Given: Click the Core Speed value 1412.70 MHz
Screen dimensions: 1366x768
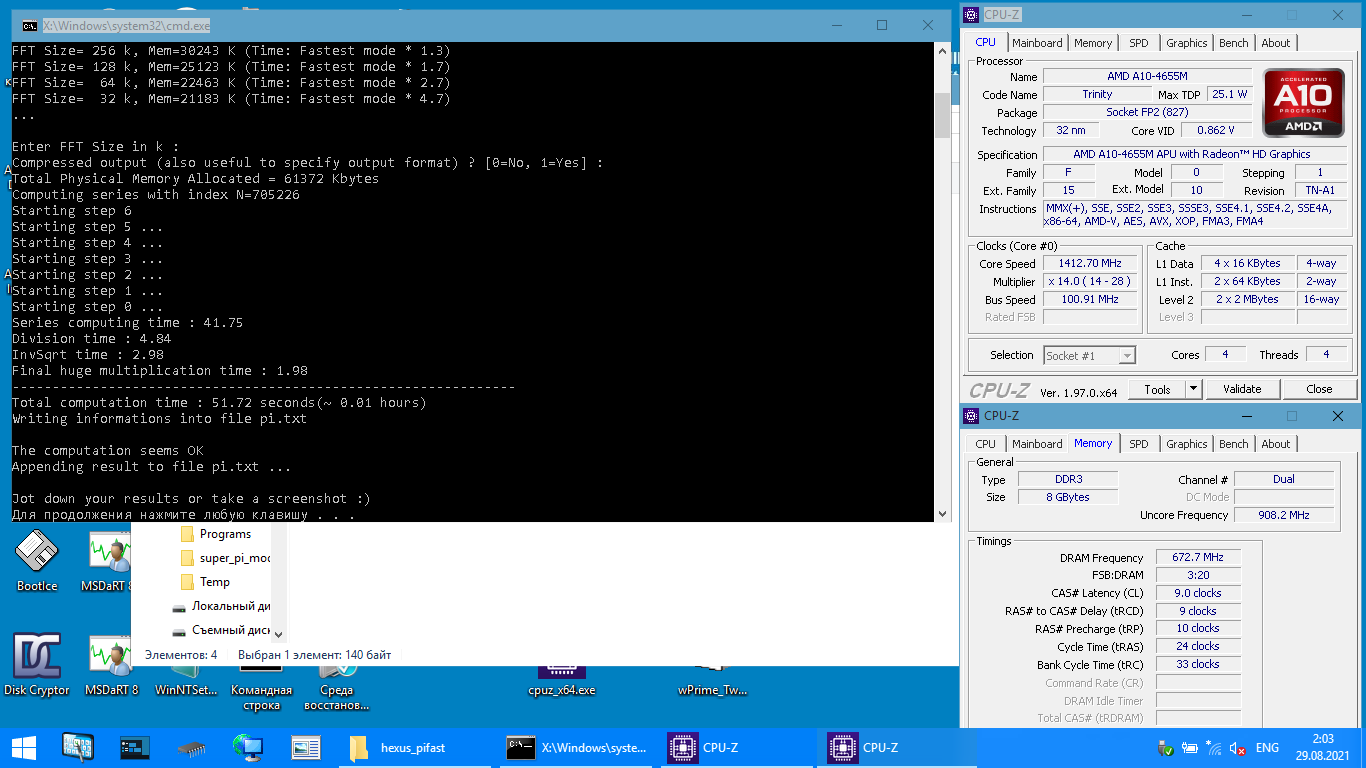Looking at the screenshot, I should pos(1090,264).
